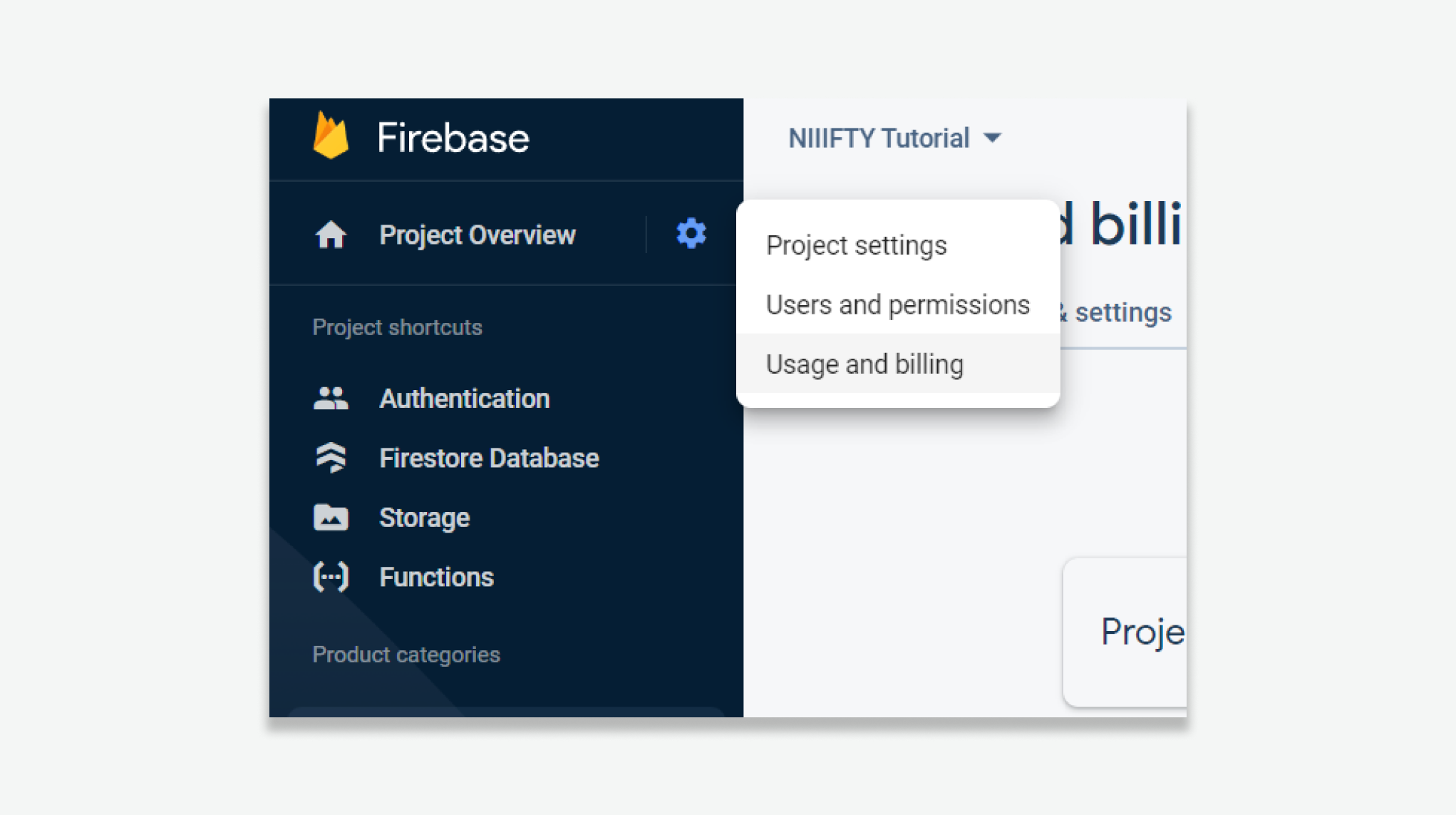Expand the NIIIFTY Tutorial project dropdown
Screen dimensions: 1456x815
pyautogui.click(x=894, y=138)
